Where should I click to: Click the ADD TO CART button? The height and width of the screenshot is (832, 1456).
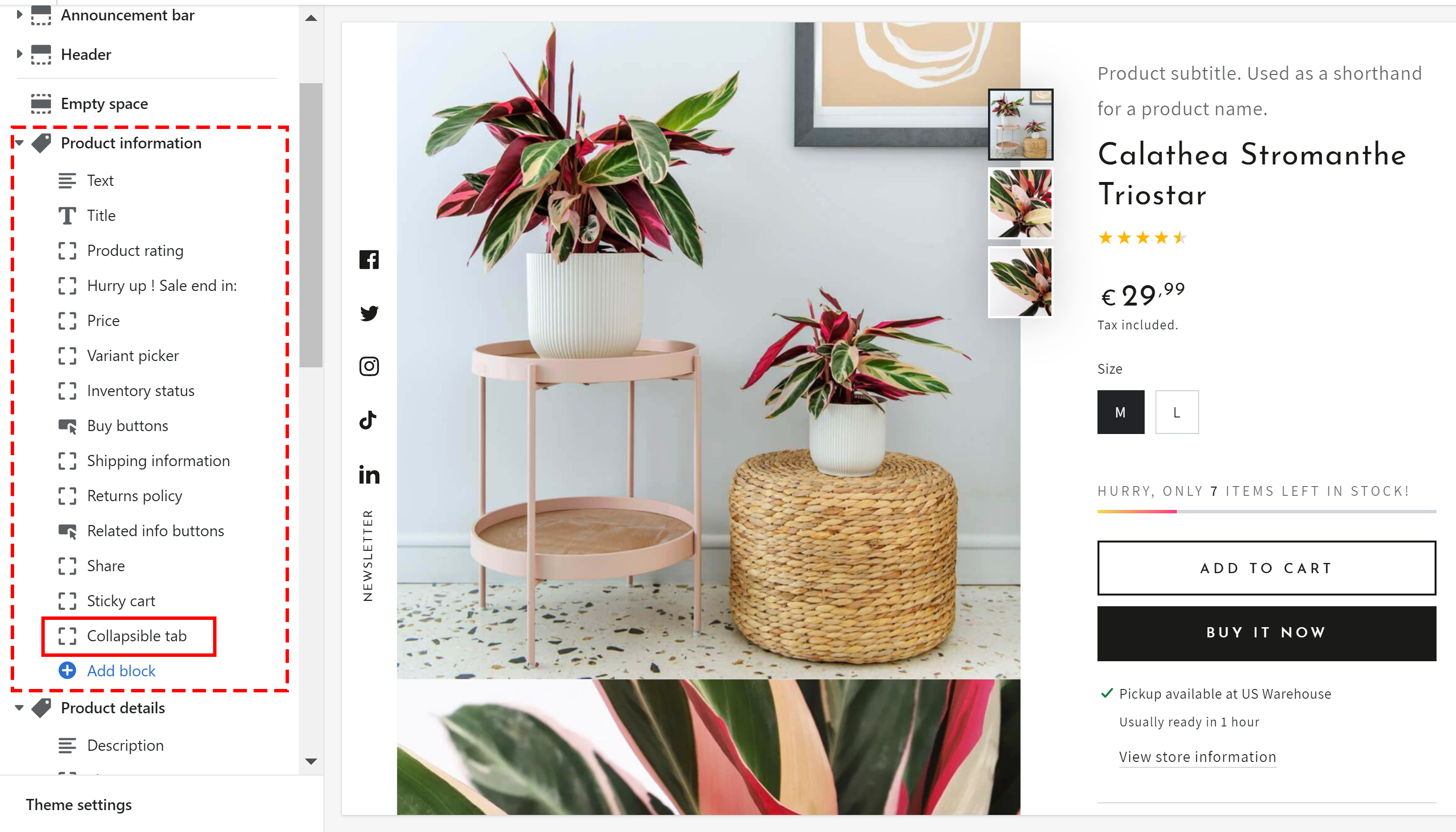coord(1266,568)
